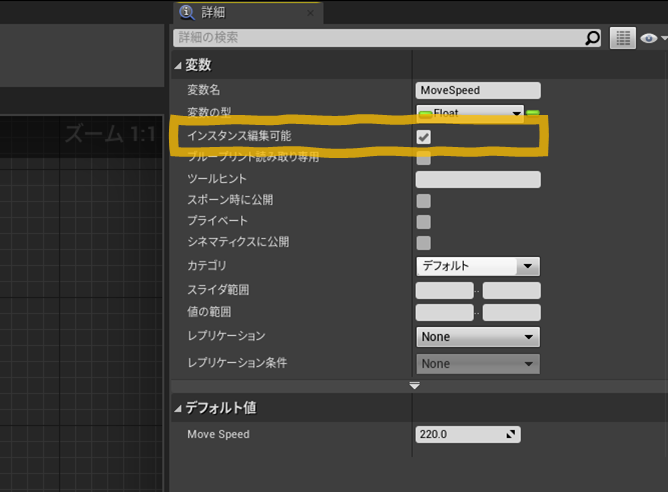
Task: Click the spinner arrow icon in Move Speed field
Action: tap(510, 434)
